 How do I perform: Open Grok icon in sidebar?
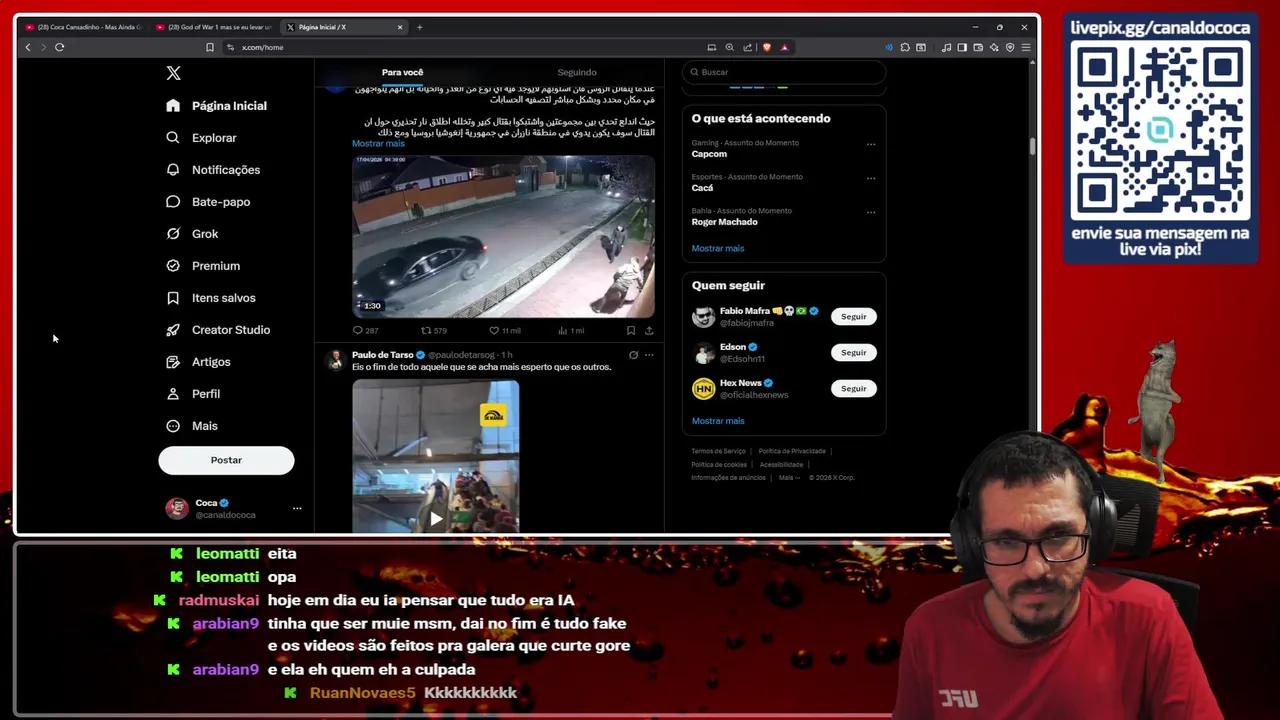tap(173, 234)
